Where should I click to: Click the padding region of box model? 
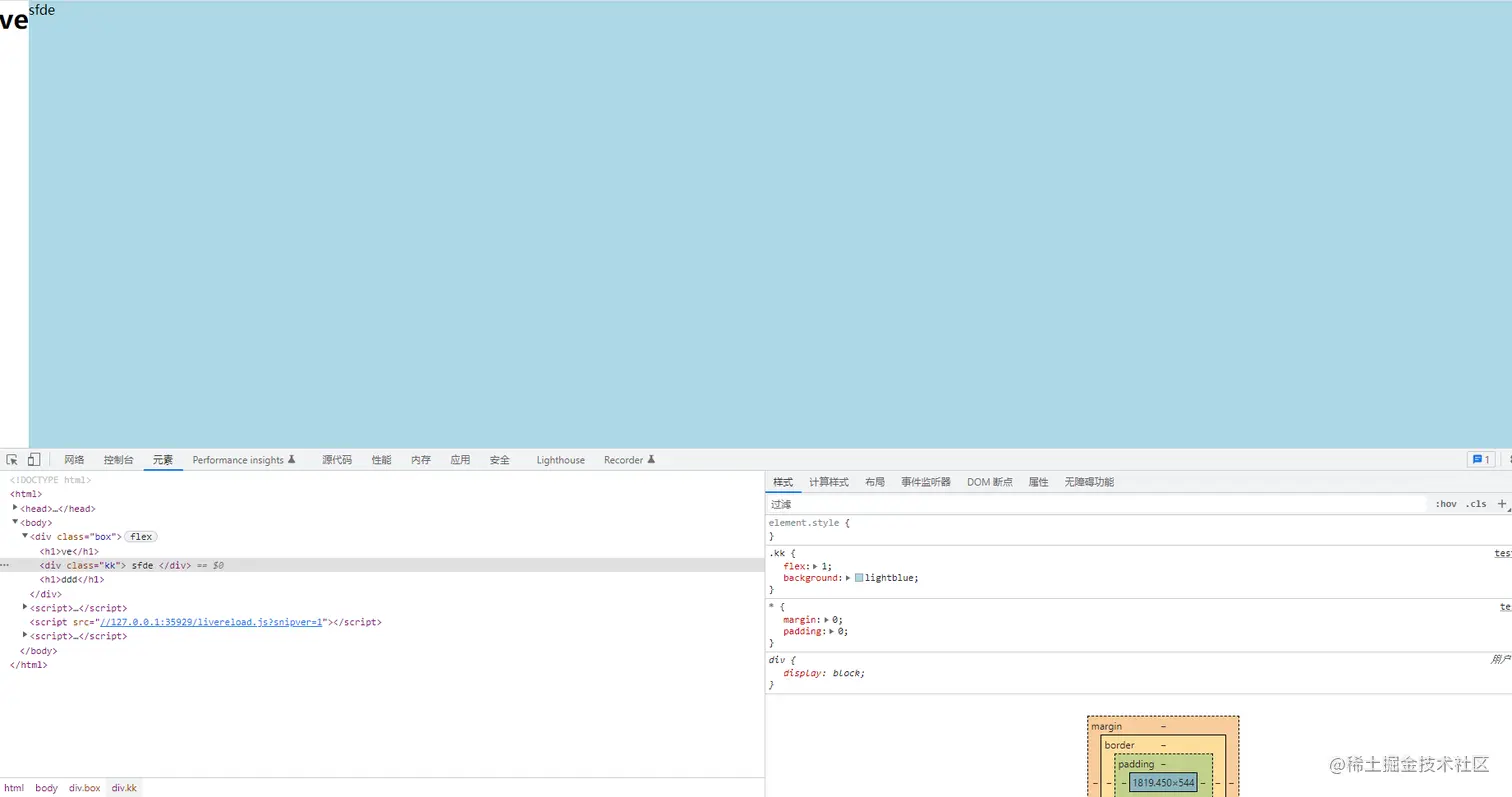(x=1136, y=764)
